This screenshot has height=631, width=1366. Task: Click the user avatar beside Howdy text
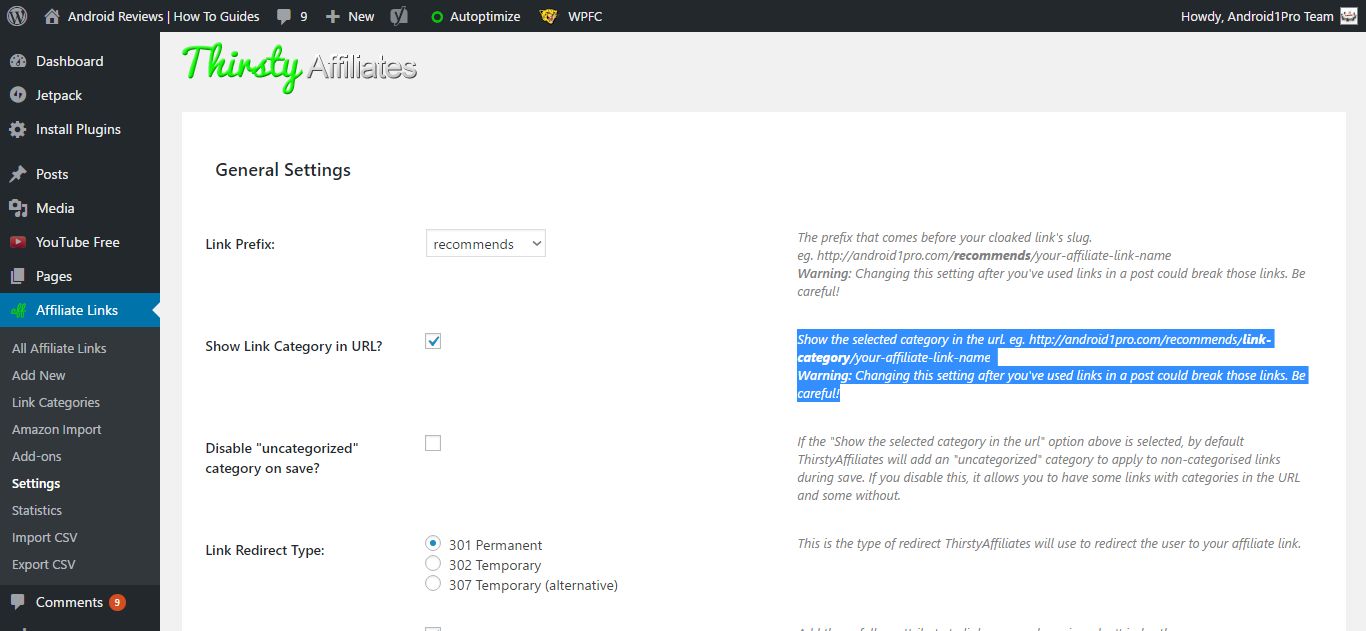pos(1348,16)
